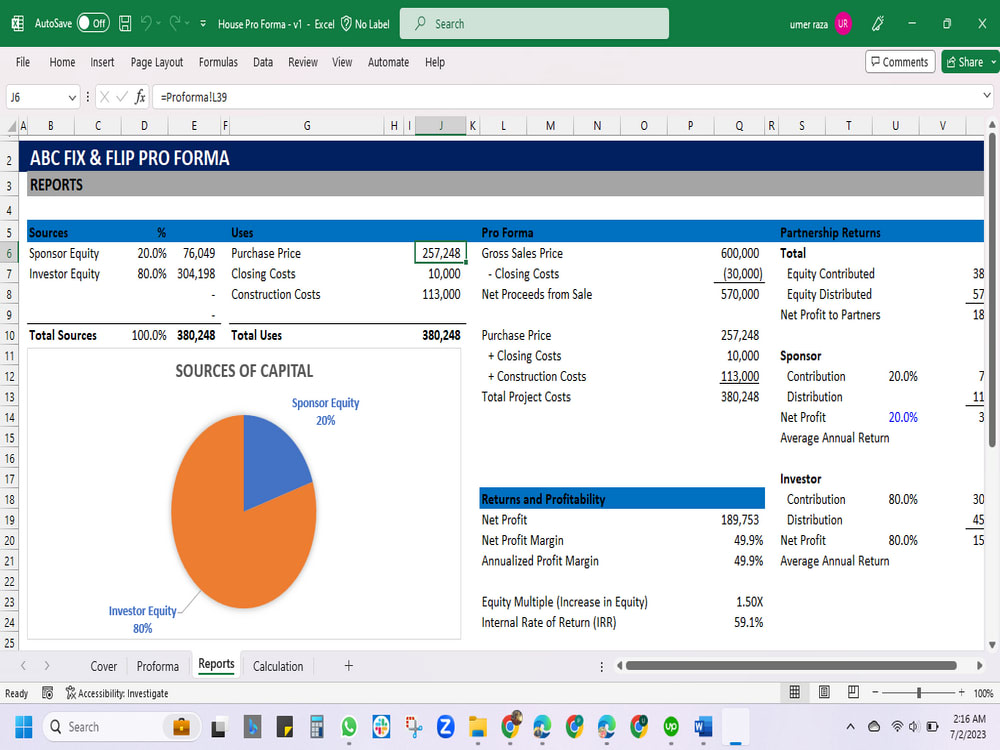Switch to Page Layout view icon
1000x750 pixels.
824,693
